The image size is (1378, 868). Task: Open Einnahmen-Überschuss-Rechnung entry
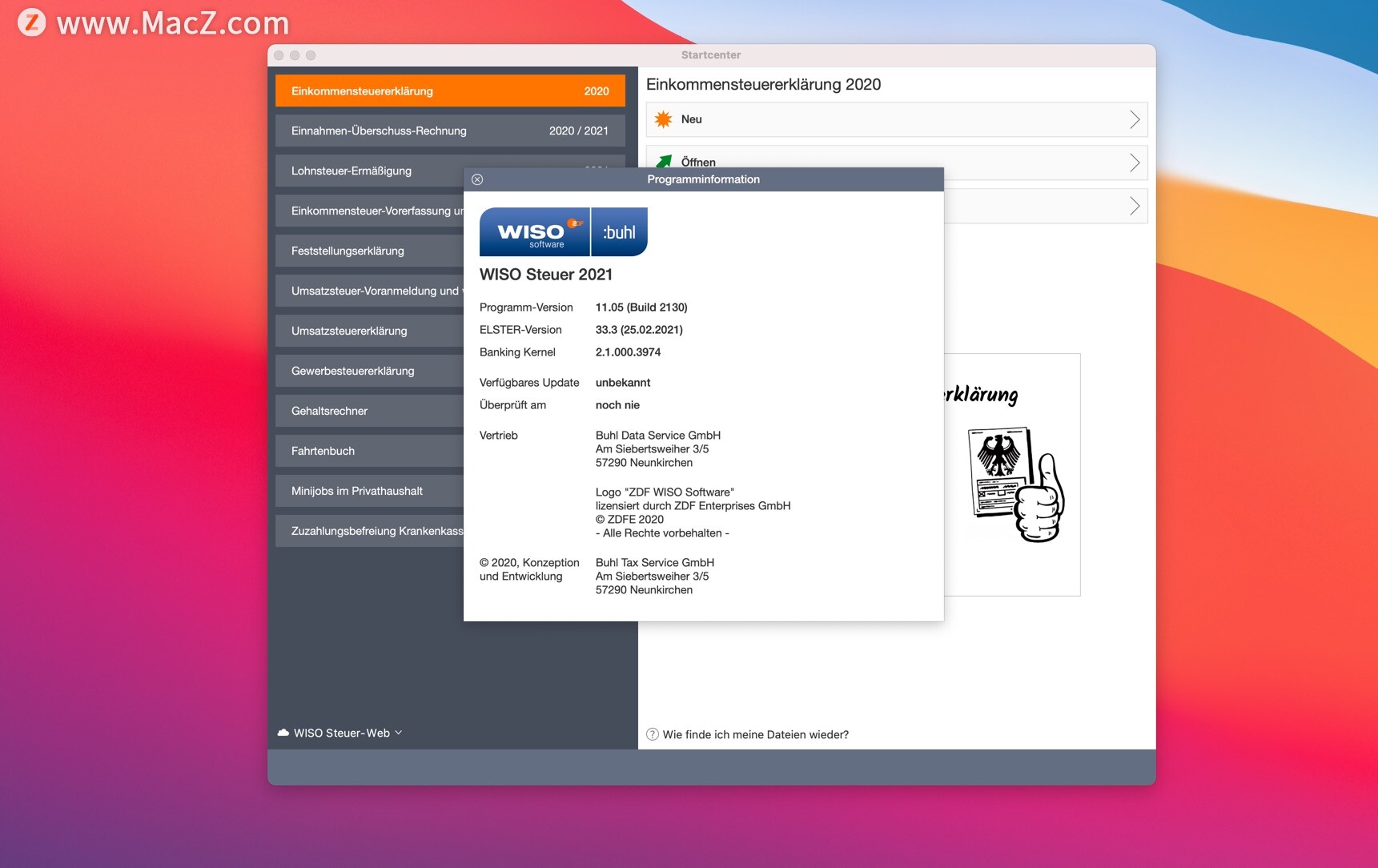point(450,131)
